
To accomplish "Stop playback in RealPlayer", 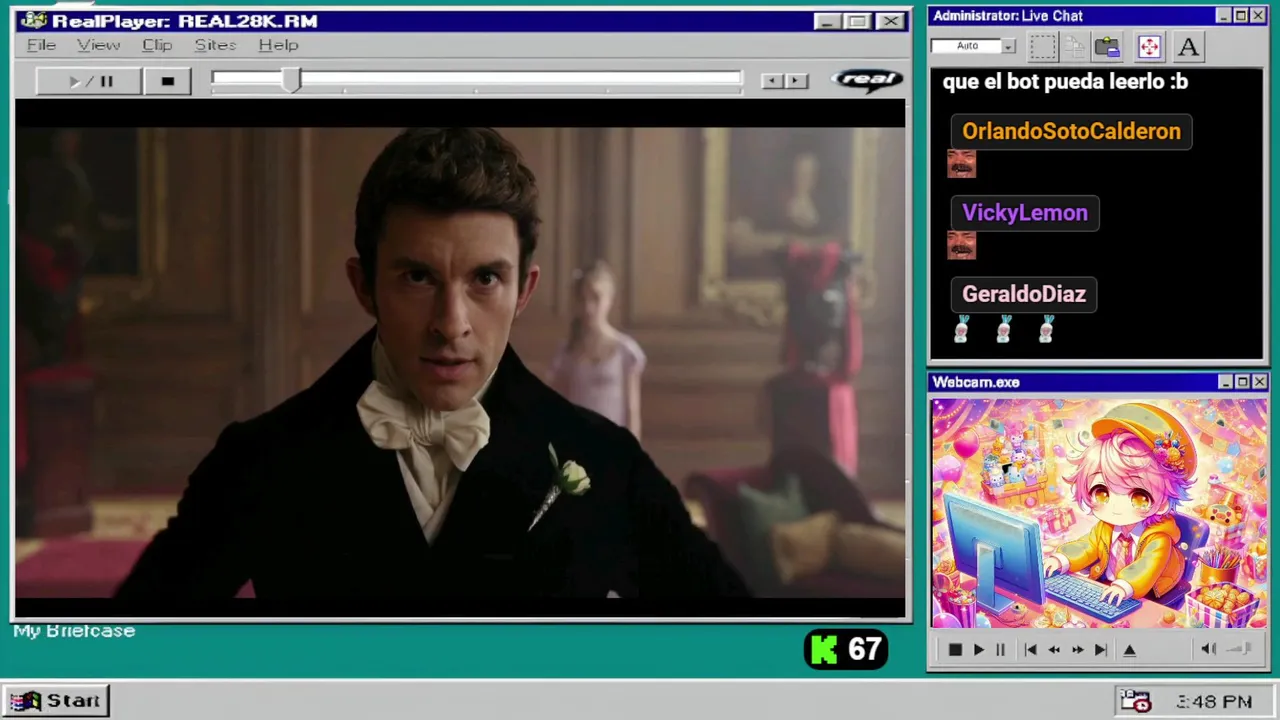I will click(168, 81).
